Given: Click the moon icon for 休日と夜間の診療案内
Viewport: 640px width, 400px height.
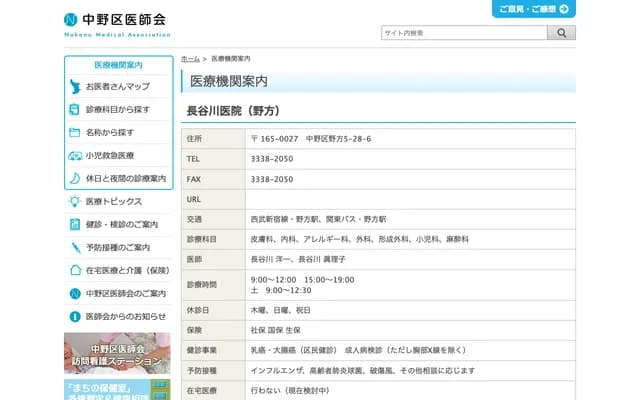Looking at the screenshot, I should 75,178.
